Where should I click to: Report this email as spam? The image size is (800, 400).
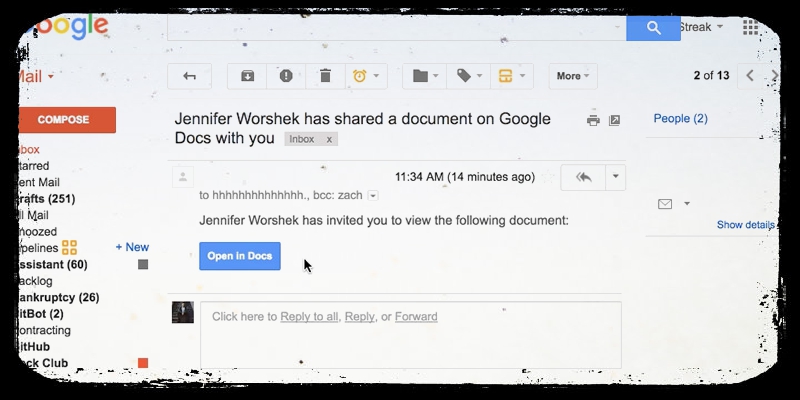pos(286,76)
